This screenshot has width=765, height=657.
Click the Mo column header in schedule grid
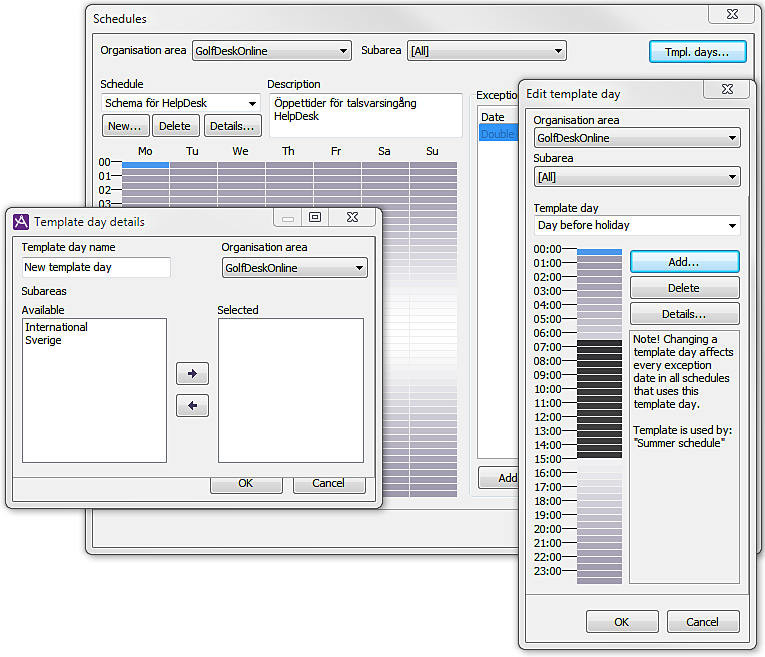tap(145, 151)
